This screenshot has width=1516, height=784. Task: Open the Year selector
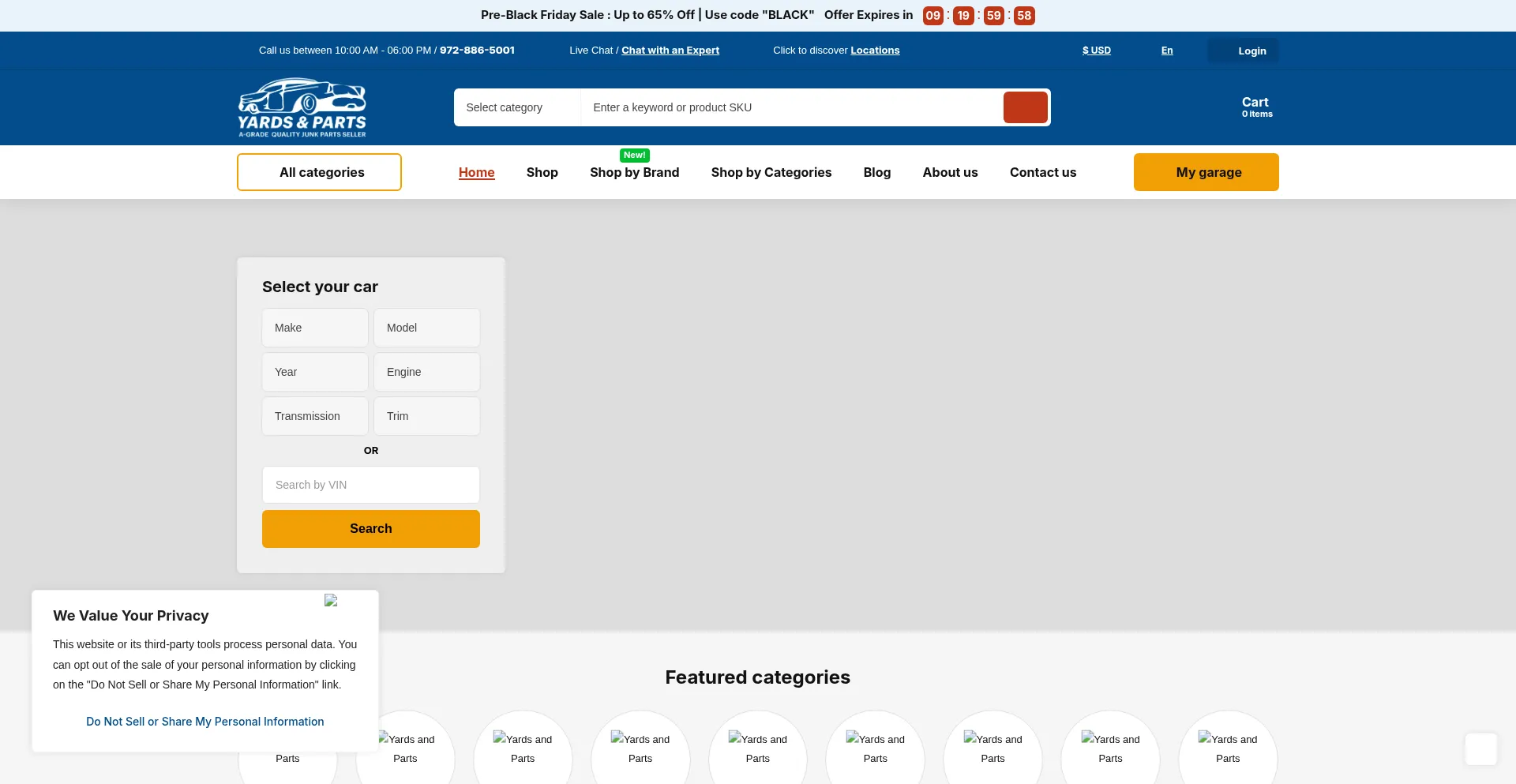coord(315,372)
